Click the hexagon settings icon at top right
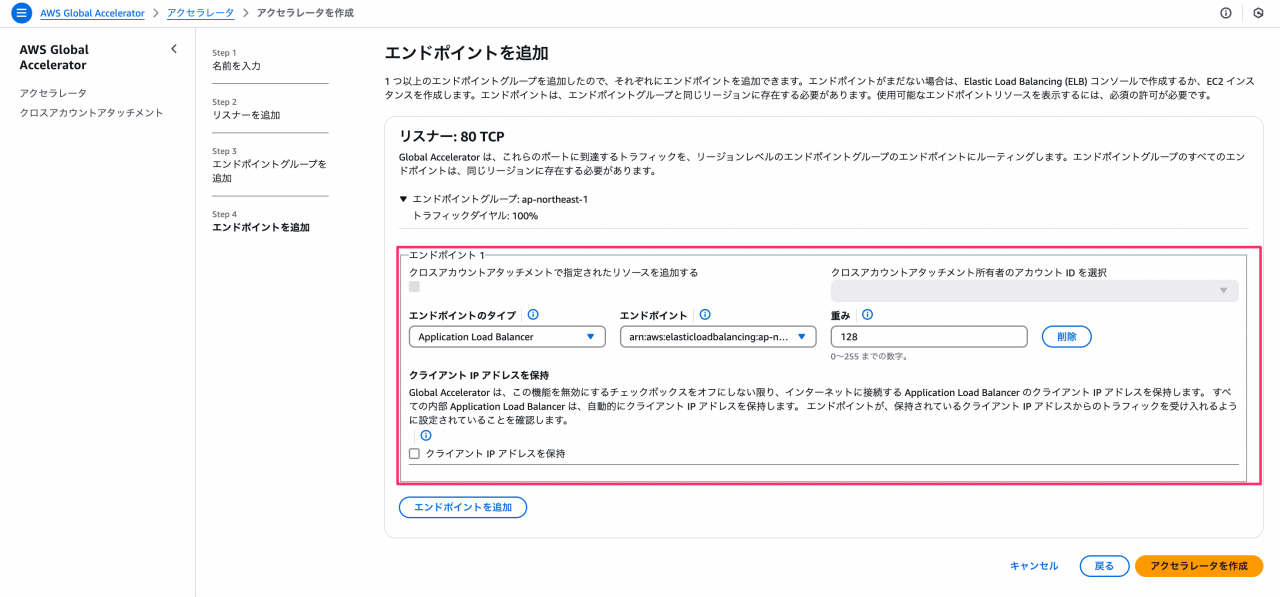 (1258, 13)
